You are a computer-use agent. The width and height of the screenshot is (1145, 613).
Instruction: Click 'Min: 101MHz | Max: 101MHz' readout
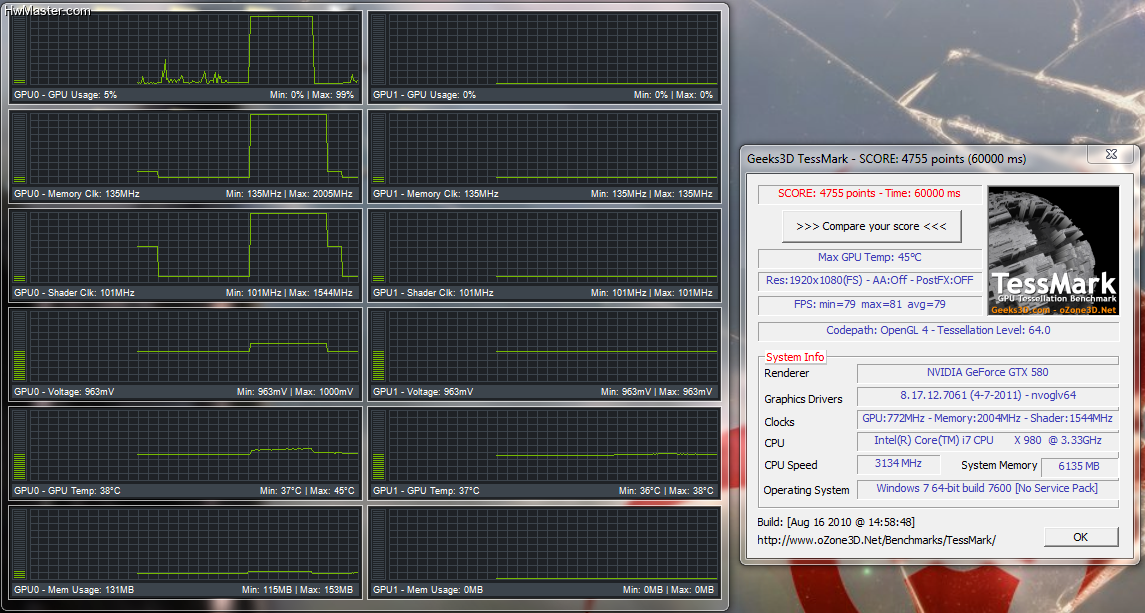point(651,293)
